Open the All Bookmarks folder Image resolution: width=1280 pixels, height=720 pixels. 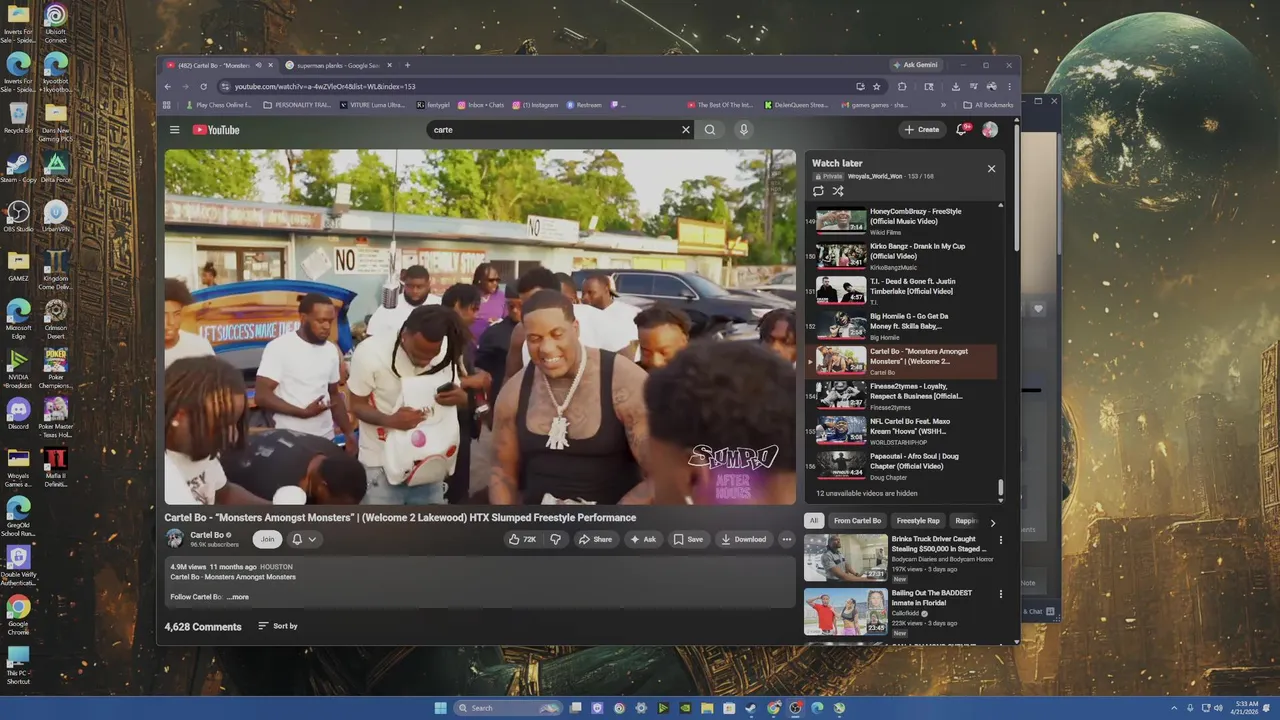pos(988,105)
